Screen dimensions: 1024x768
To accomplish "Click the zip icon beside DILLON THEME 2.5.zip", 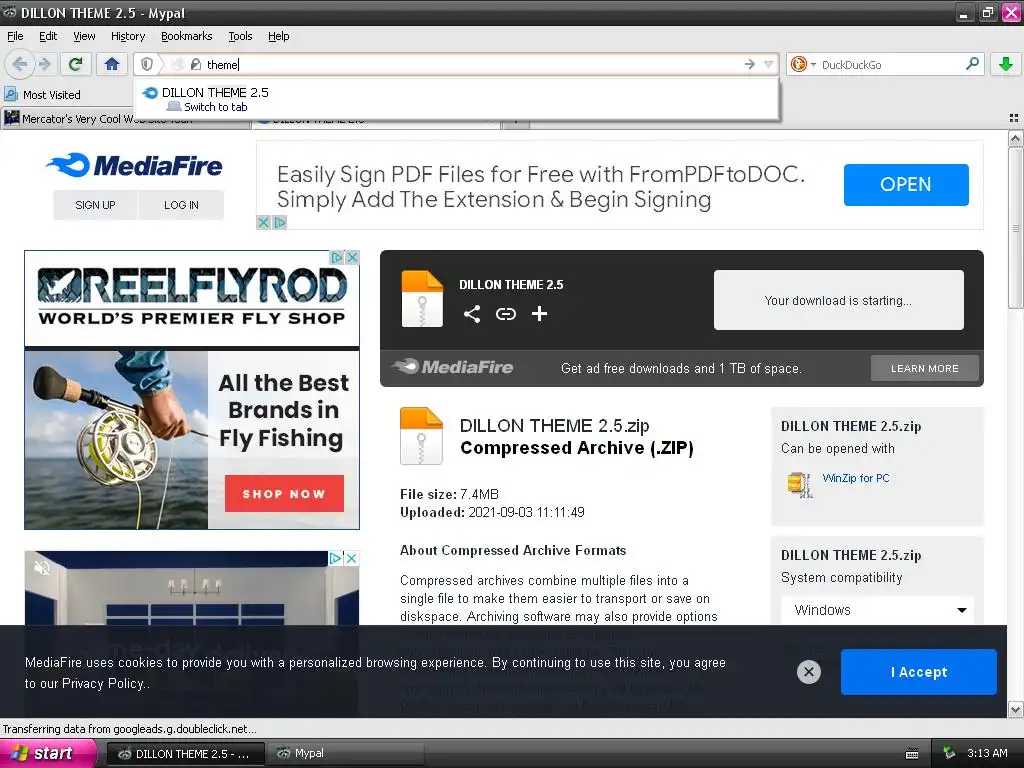I will [x=421, y=436].
